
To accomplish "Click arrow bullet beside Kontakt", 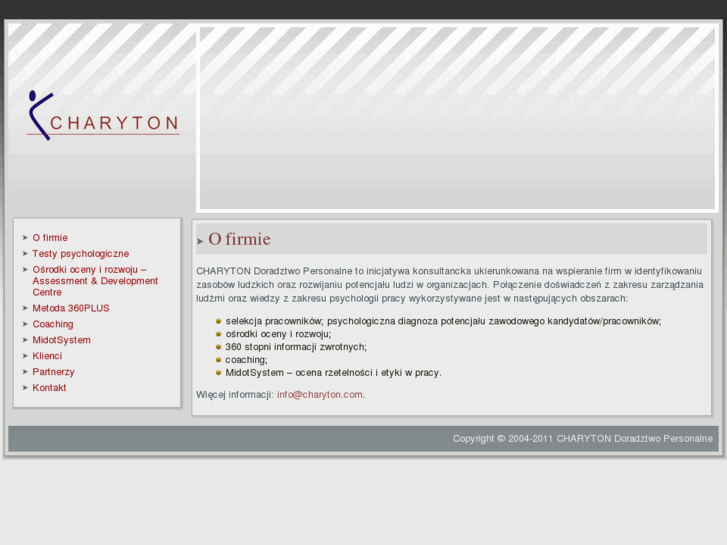I will pos(26,388).
